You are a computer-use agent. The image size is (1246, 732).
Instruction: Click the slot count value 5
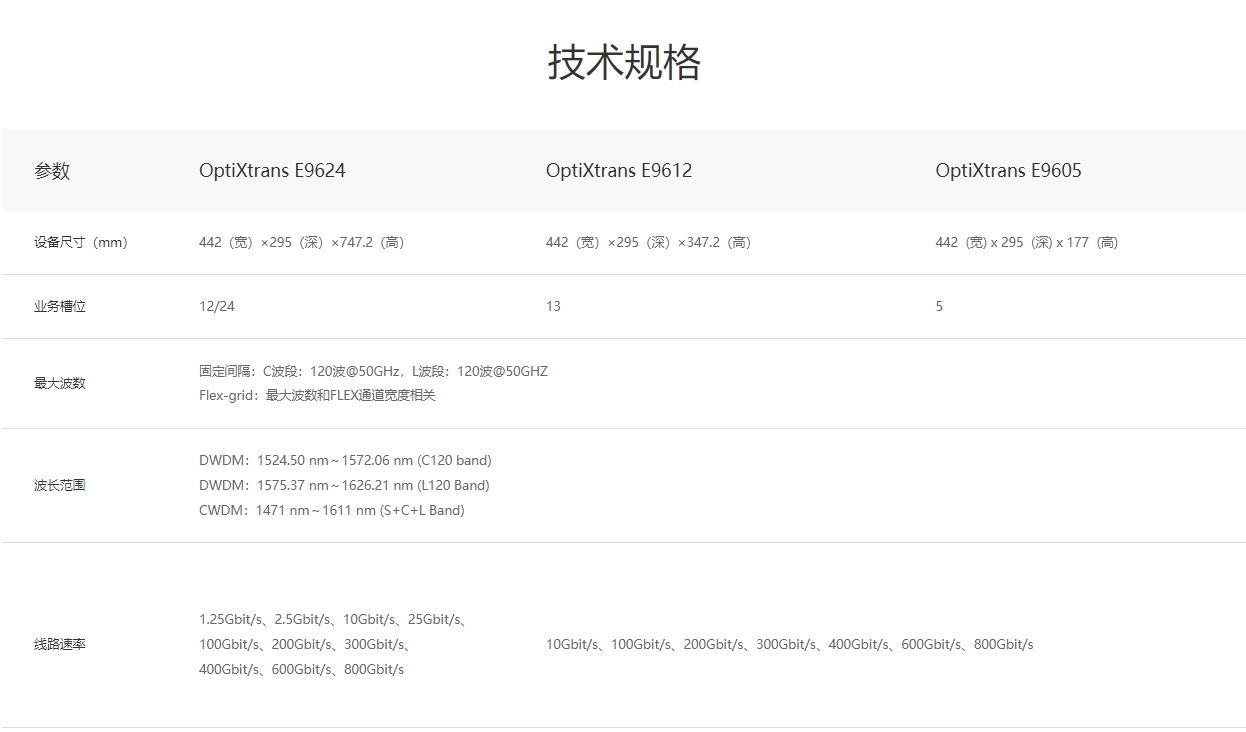[939, 306]
